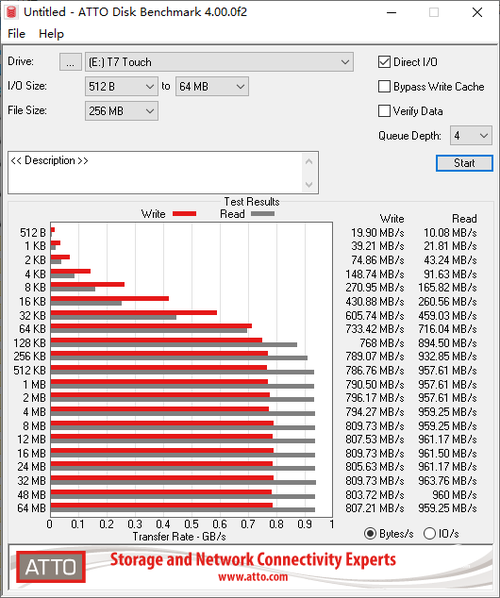The image size is (500, 598).
Task: Click the 961.50 MB/s read result
Action: (447, 453)
